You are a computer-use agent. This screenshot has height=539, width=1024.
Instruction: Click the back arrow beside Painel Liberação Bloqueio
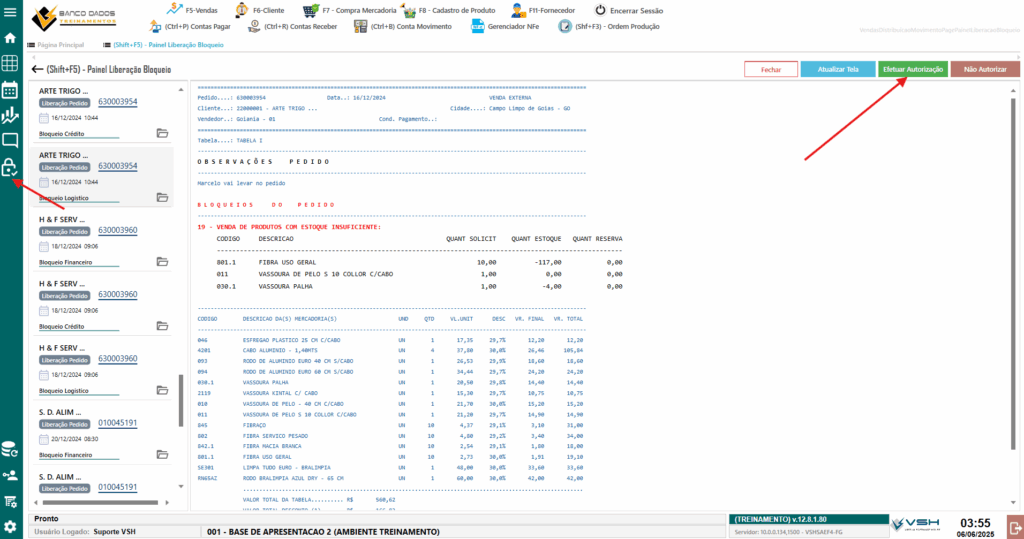[x=37, y=70]
